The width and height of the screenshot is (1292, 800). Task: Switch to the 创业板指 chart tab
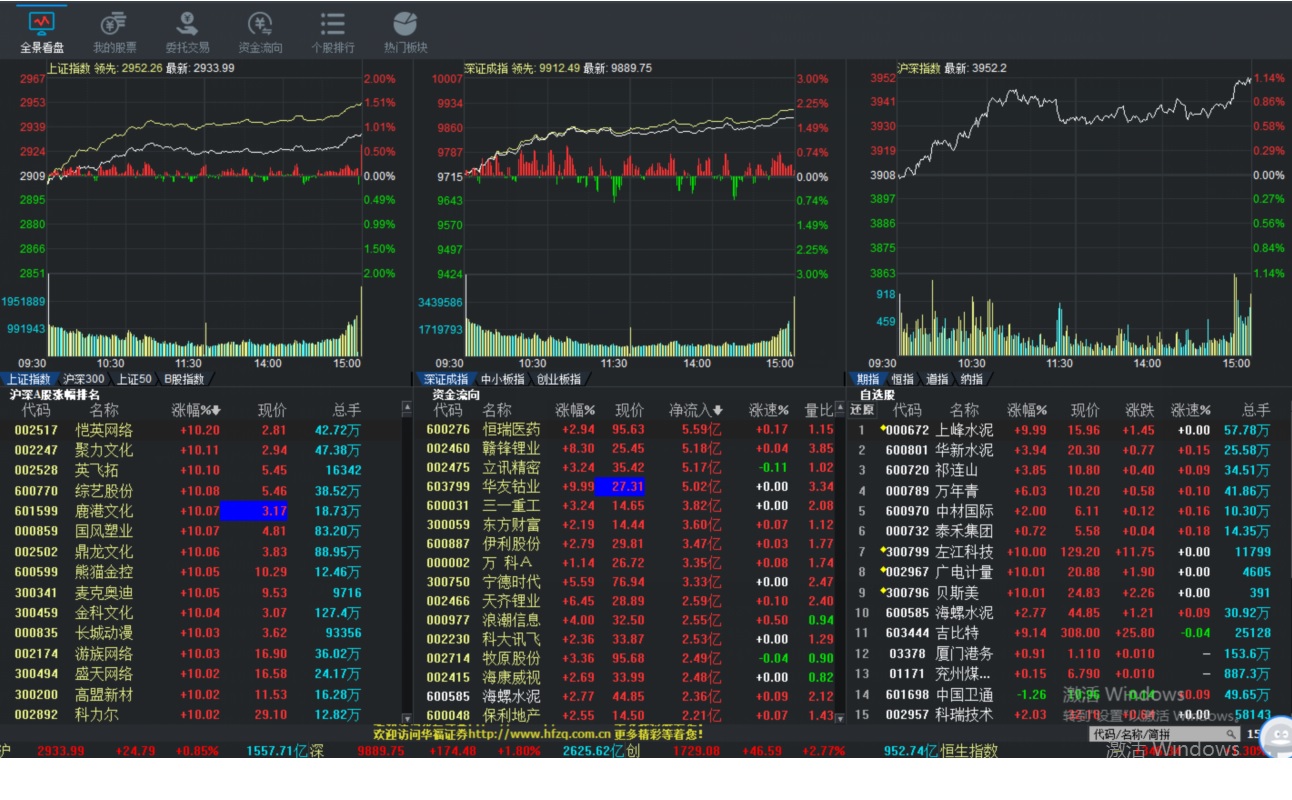click(x=559, y=379)
